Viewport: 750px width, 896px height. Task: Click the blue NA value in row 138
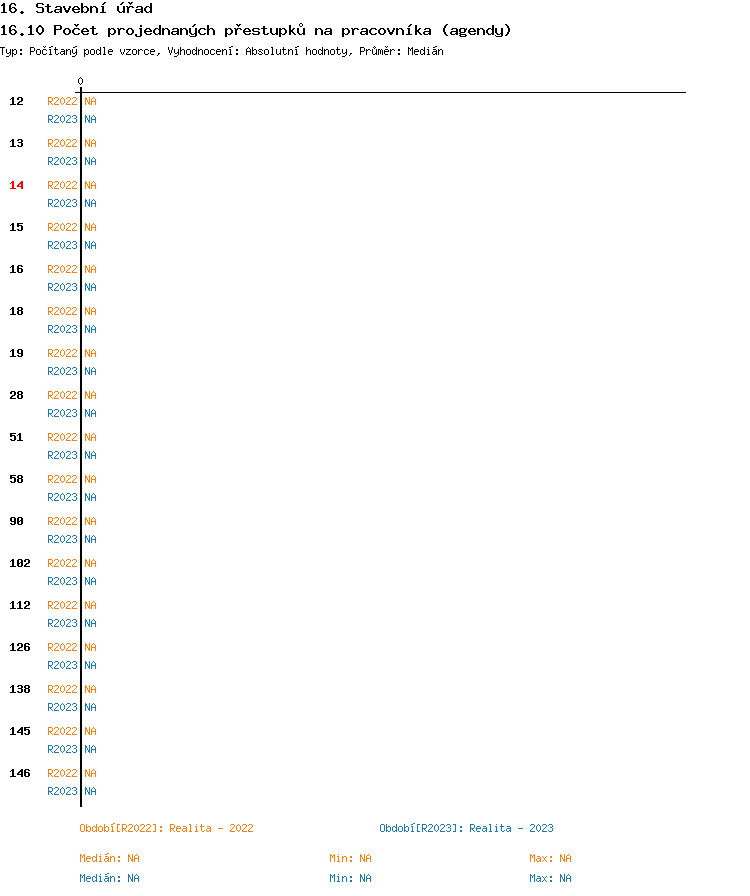coord(90,707)
